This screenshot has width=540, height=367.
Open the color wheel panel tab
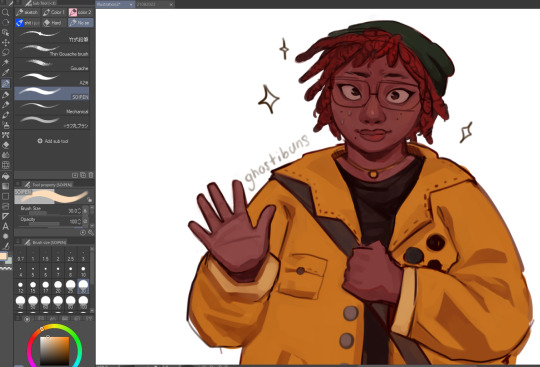[x=27, y=319]
